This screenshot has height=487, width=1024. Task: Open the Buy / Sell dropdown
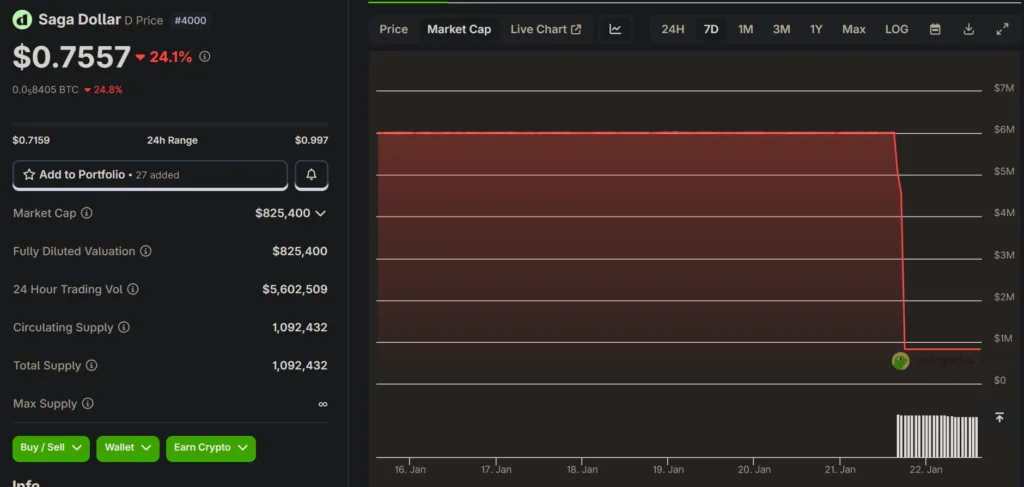pyautogui.click(x=51, y=448)
